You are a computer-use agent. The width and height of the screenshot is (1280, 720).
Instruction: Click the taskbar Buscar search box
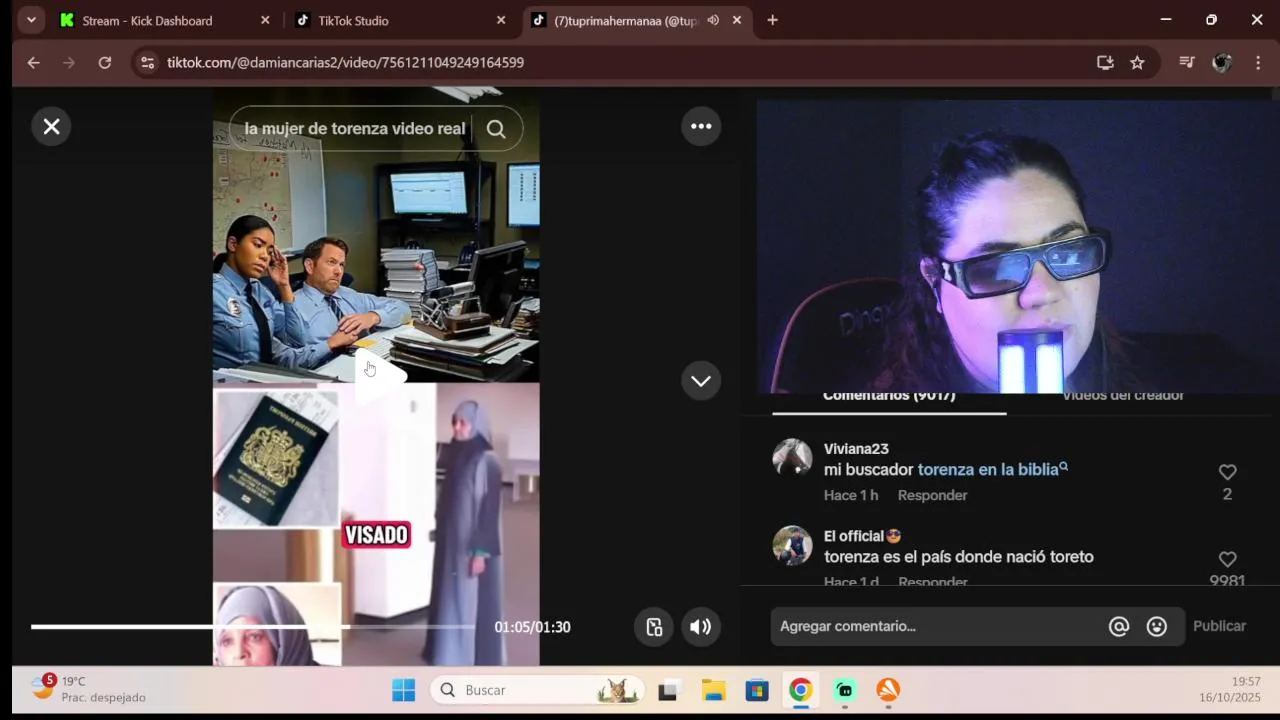(536, 690)
